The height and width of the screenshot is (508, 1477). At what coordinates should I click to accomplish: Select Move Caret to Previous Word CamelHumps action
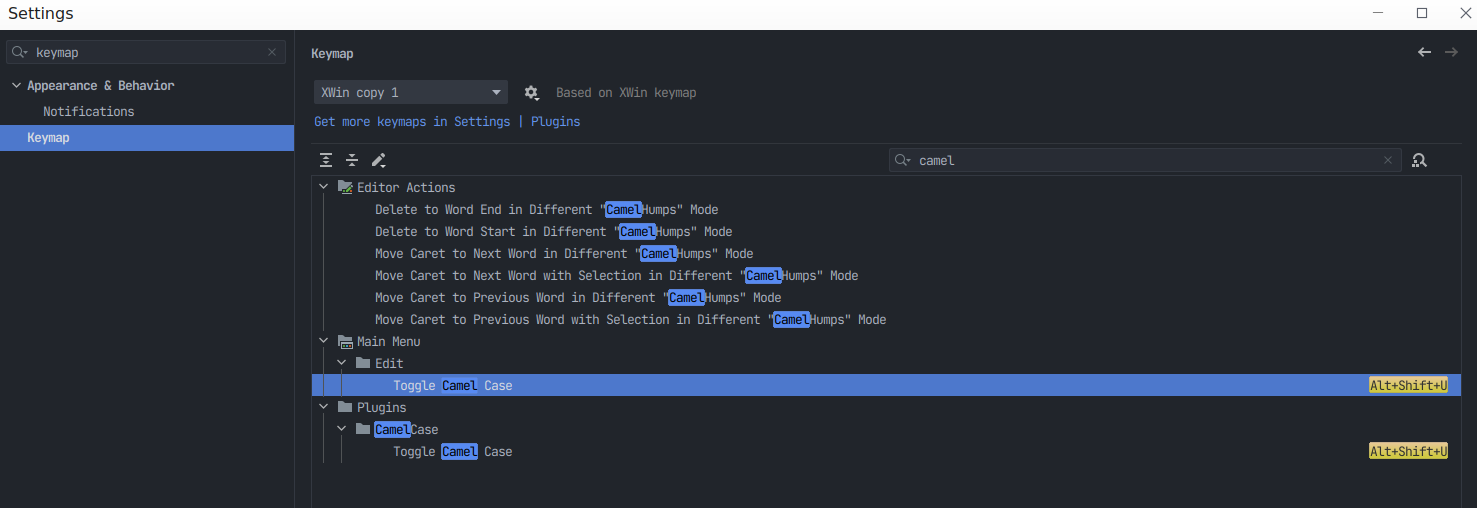click(578, 297)
